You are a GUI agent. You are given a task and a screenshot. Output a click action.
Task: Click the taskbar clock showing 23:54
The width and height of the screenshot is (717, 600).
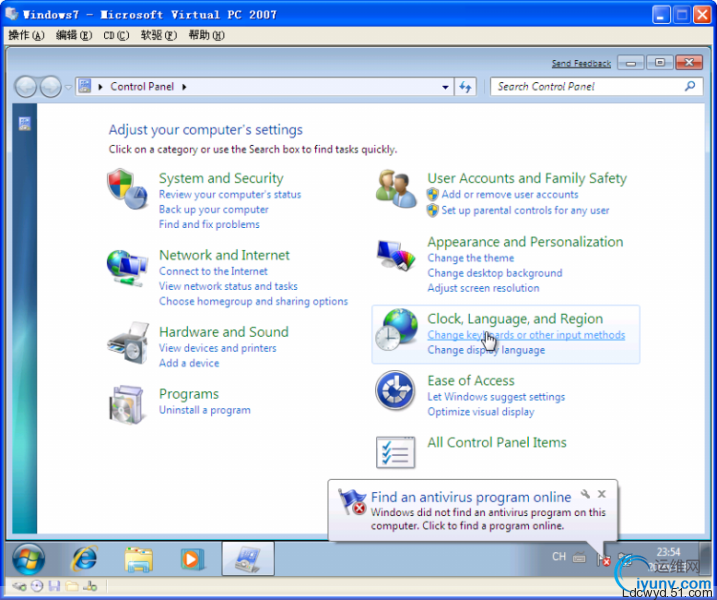point(668,552)
